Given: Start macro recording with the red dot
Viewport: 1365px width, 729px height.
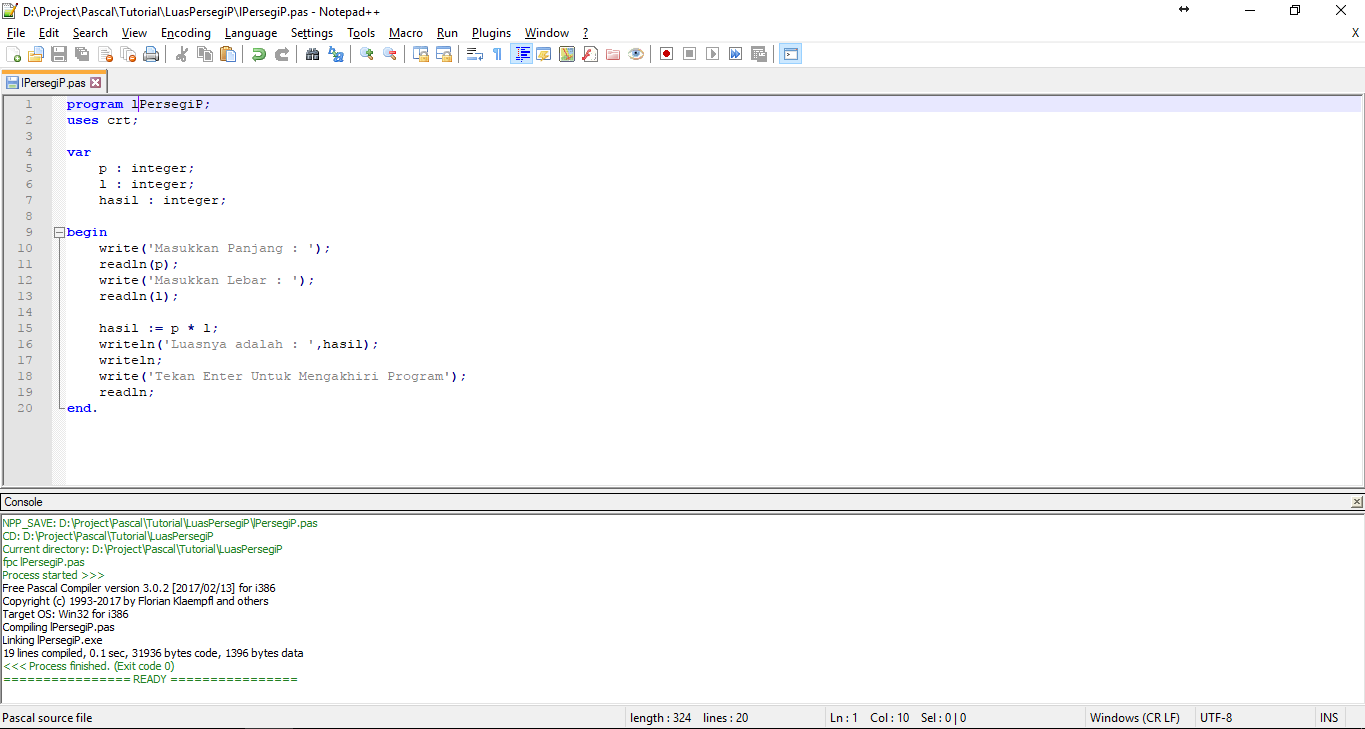Looking at the screenshot, I should (667, 54).
